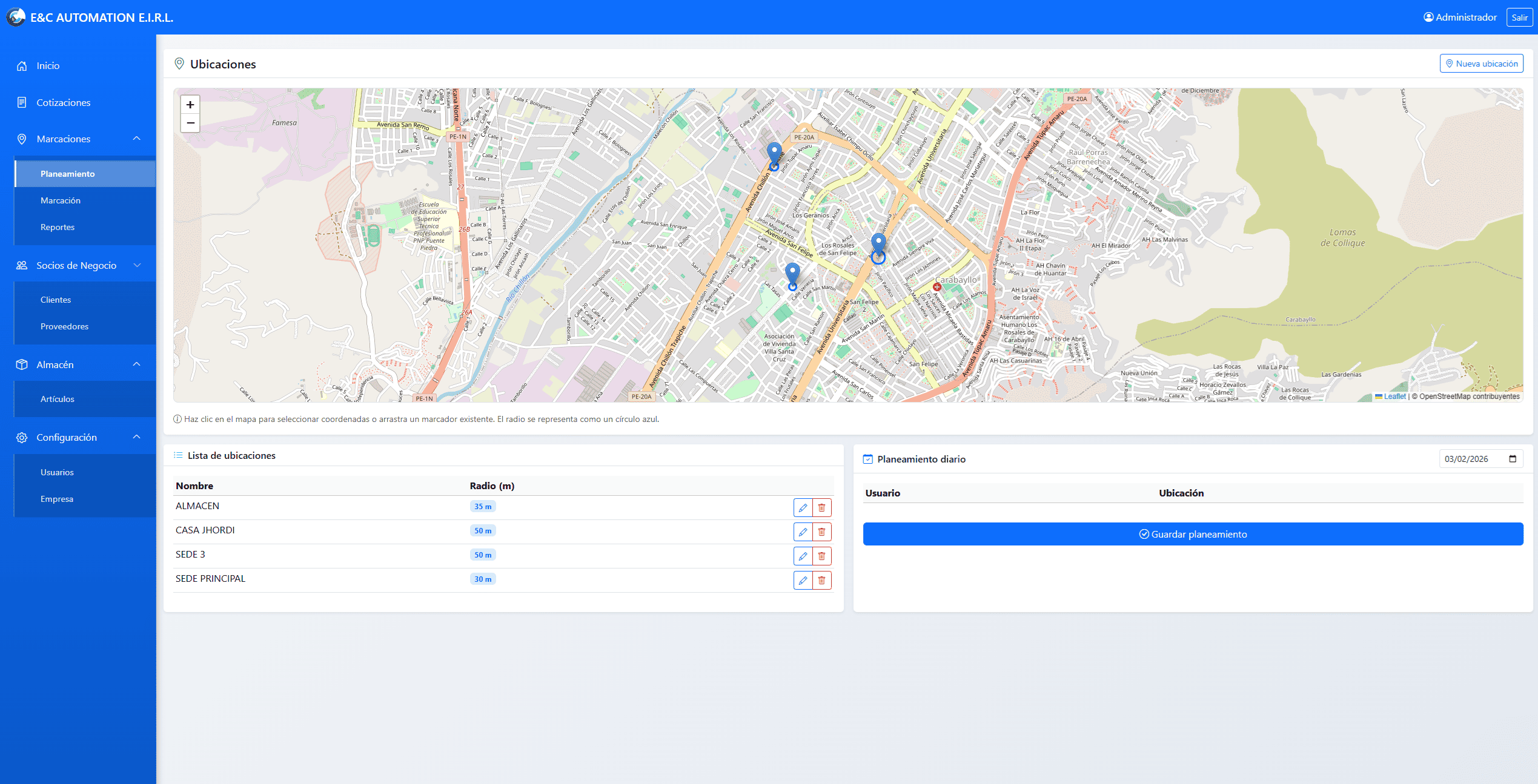The height and width of the screenshot is (784, 1538).
Task: Click the E&C Automation logo
Action: [15, 17]
